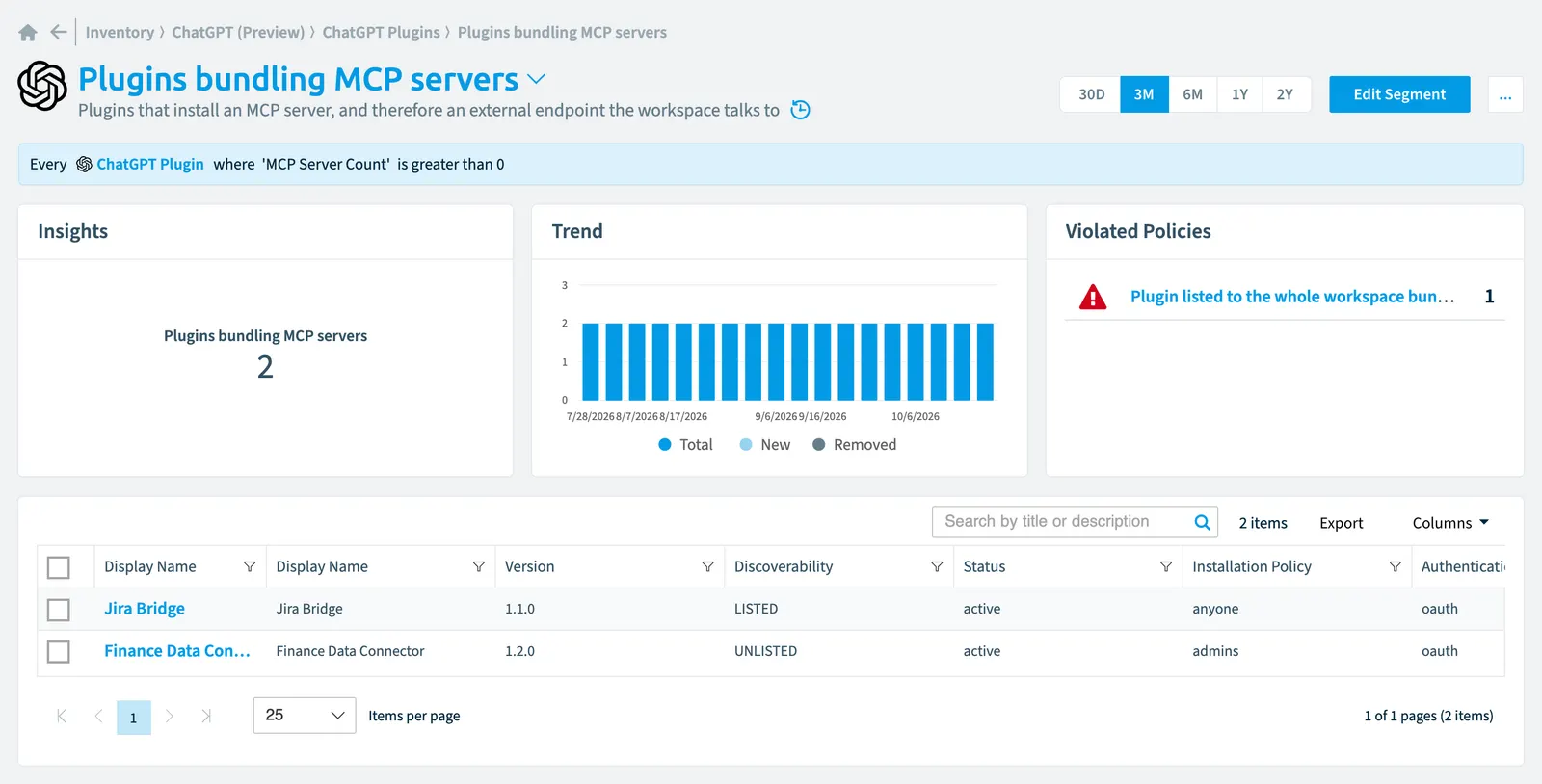Go to previous page arrow
This screenshot has height=784, width=1542.
tap(98, 716)
